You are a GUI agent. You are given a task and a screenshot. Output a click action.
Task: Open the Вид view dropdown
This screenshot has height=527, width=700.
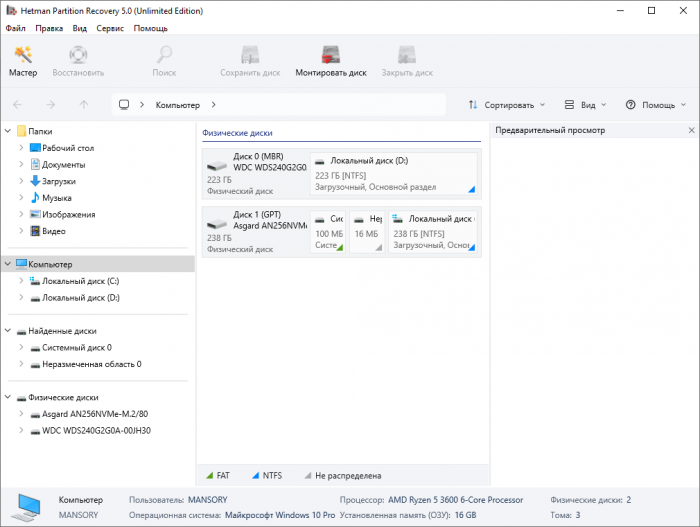(x=587, y=104)
